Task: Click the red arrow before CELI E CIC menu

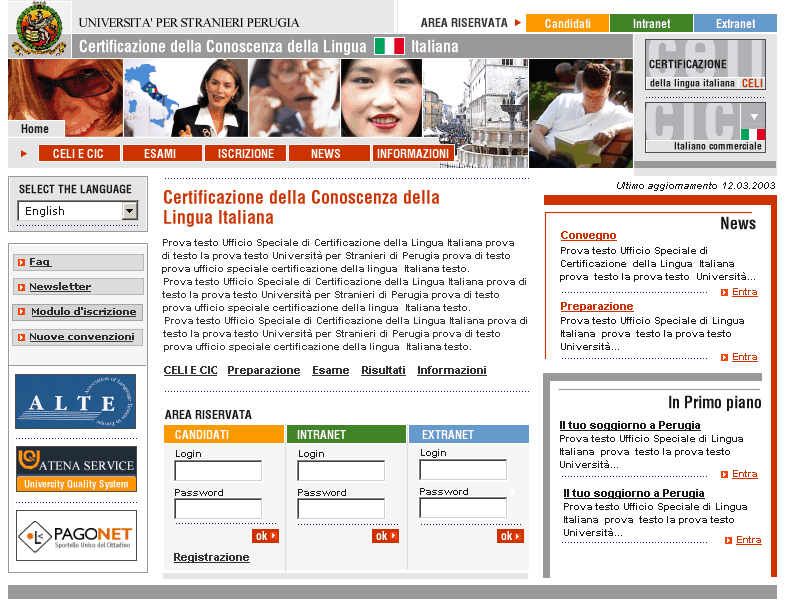Action: point(24,154)
